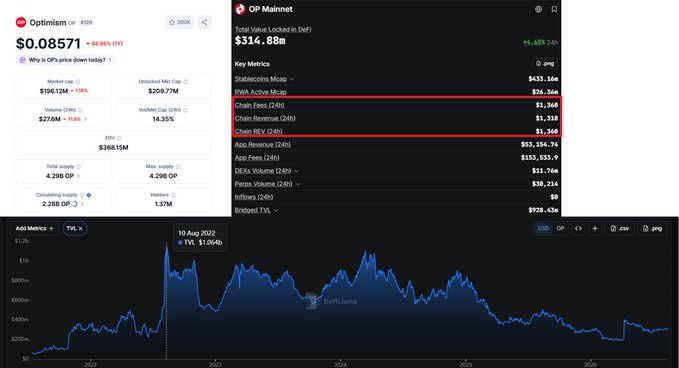Remove the TVL metric chip

tap(81, 228)
